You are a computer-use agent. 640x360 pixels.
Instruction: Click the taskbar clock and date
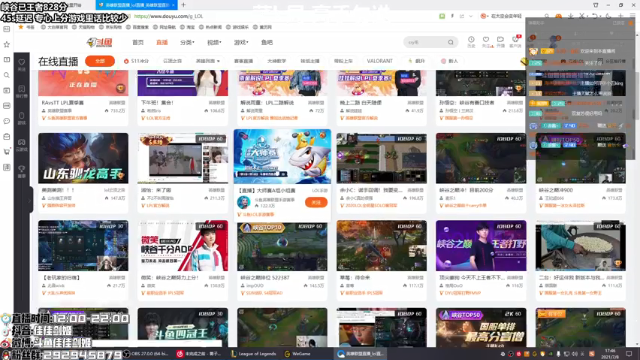[611, 353]
